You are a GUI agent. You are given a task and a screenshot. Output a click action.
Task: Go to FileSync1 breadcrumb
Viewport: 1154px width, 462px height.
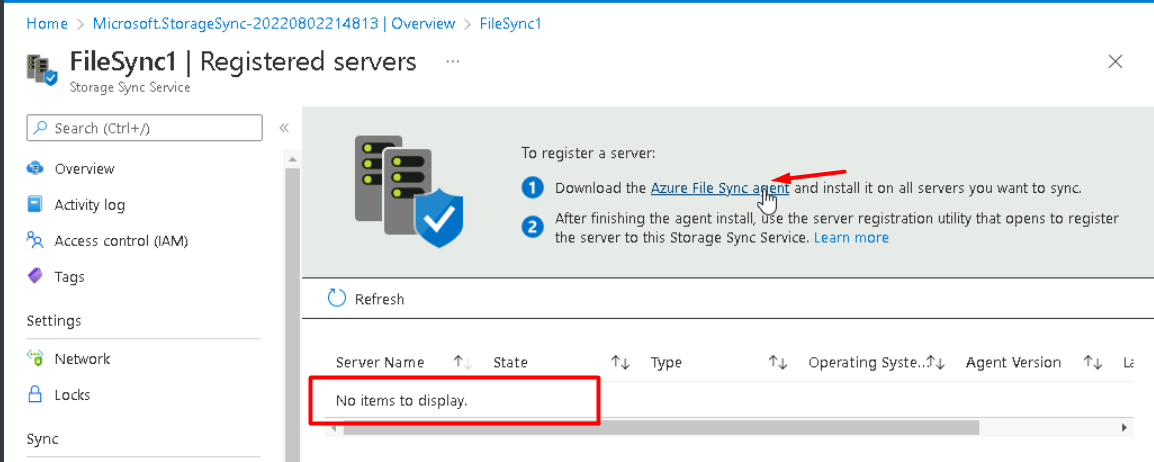510,24
